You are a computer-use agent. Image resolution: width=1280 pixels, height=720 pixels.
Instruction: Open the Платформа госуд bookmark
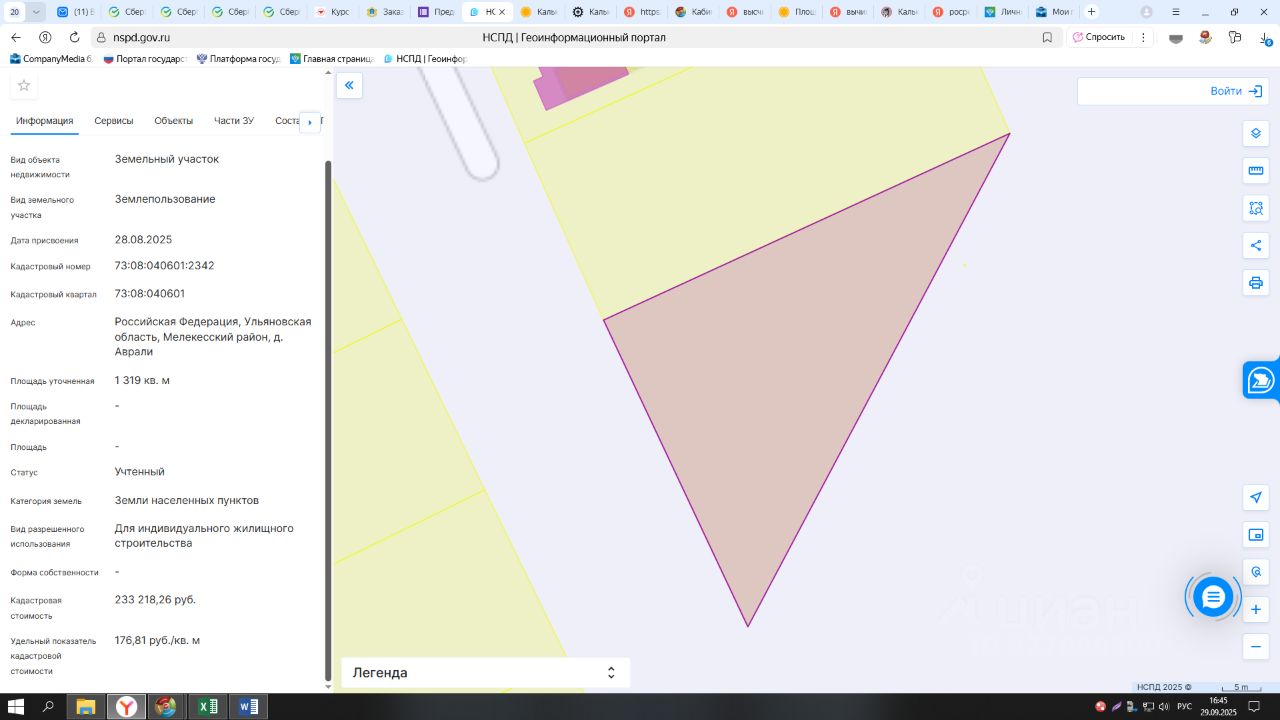click(238, 59)
